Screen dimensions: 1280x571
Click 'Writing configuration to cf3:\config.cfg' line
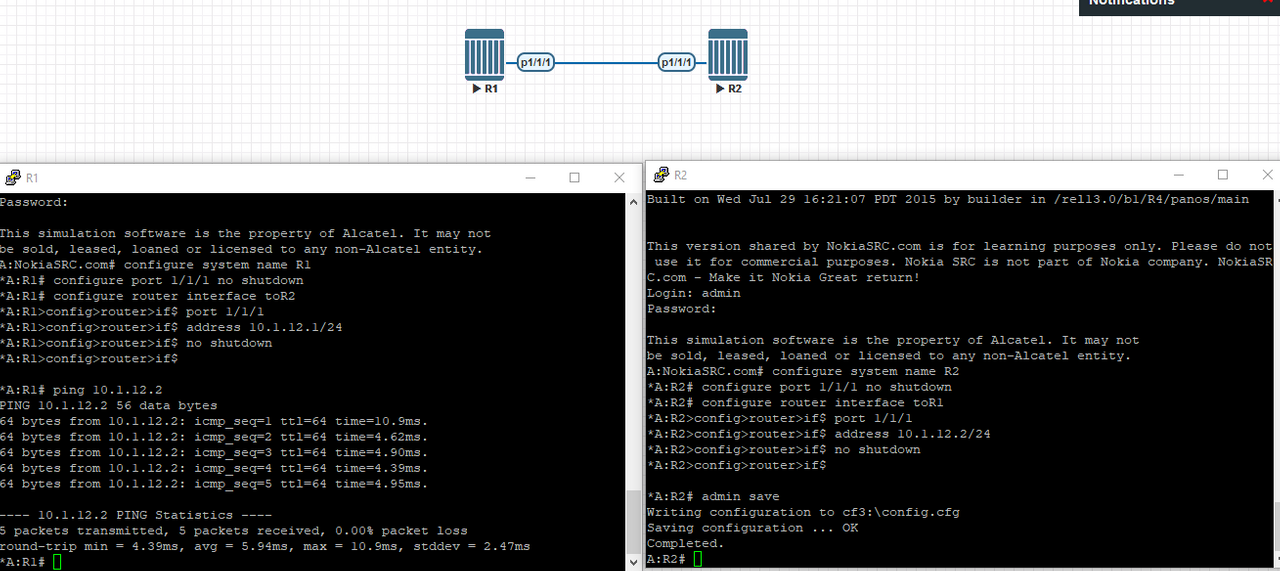803,512
